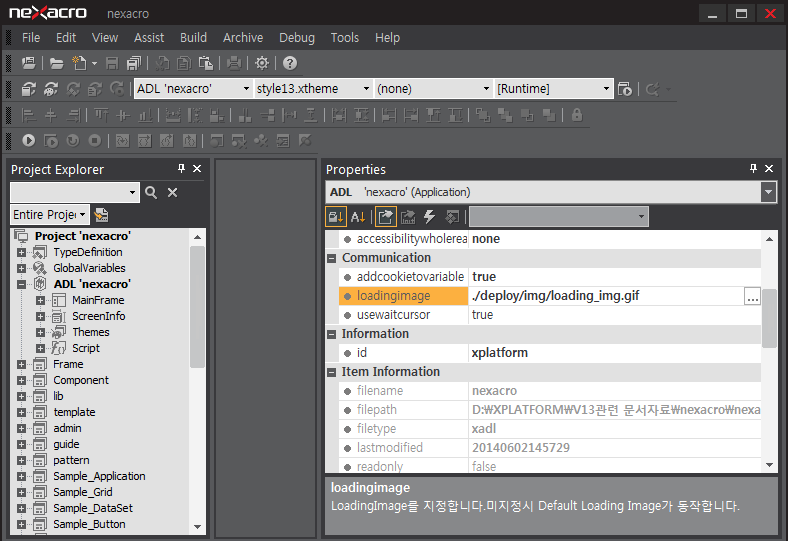Click the usewaitcursor property row
Image resolution: width=788 pixels, height=541 pixels.
(549, 315)
